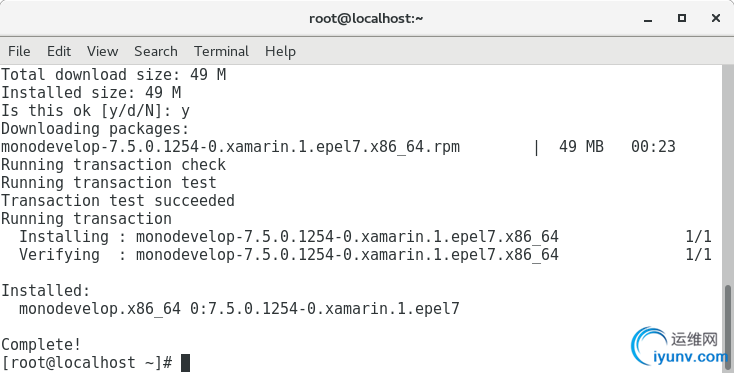Screen dimensions: 734x373
Task: Click the "Total download size" line
Action: pyautogui.click(x=114, y=75)
